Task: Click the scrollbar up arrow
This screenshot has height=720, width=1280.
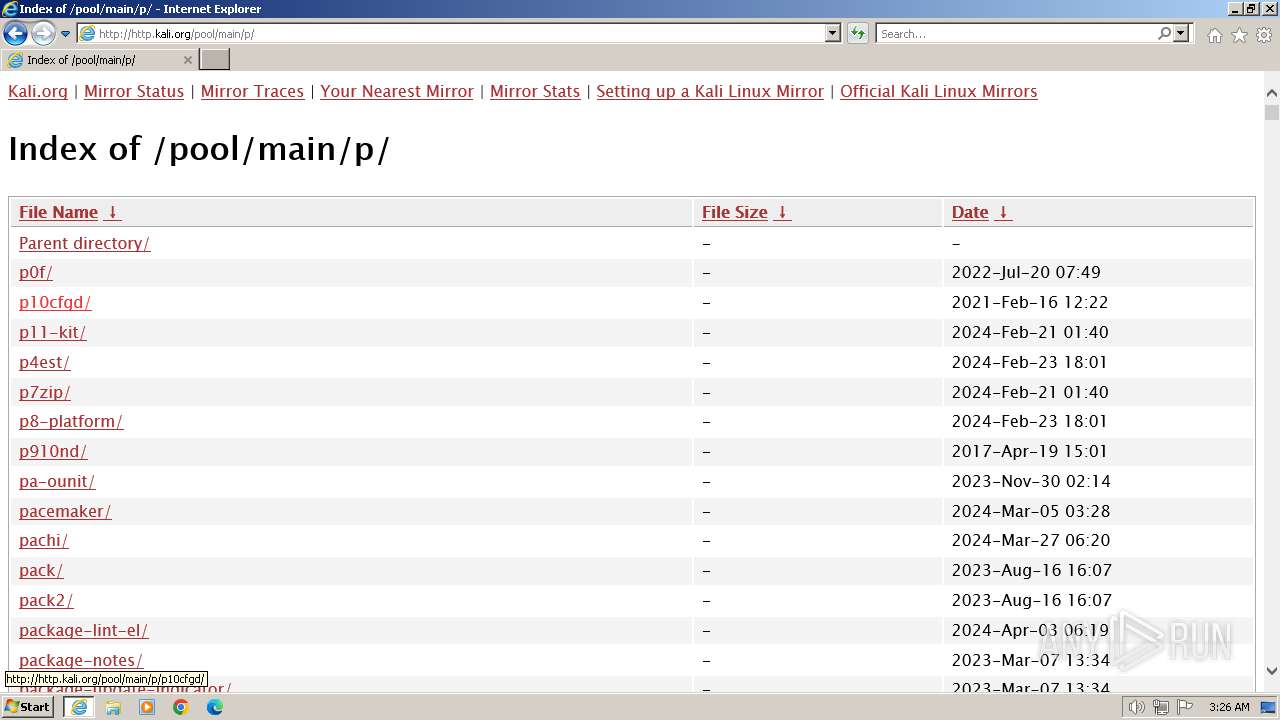Action: [1272, 94]
